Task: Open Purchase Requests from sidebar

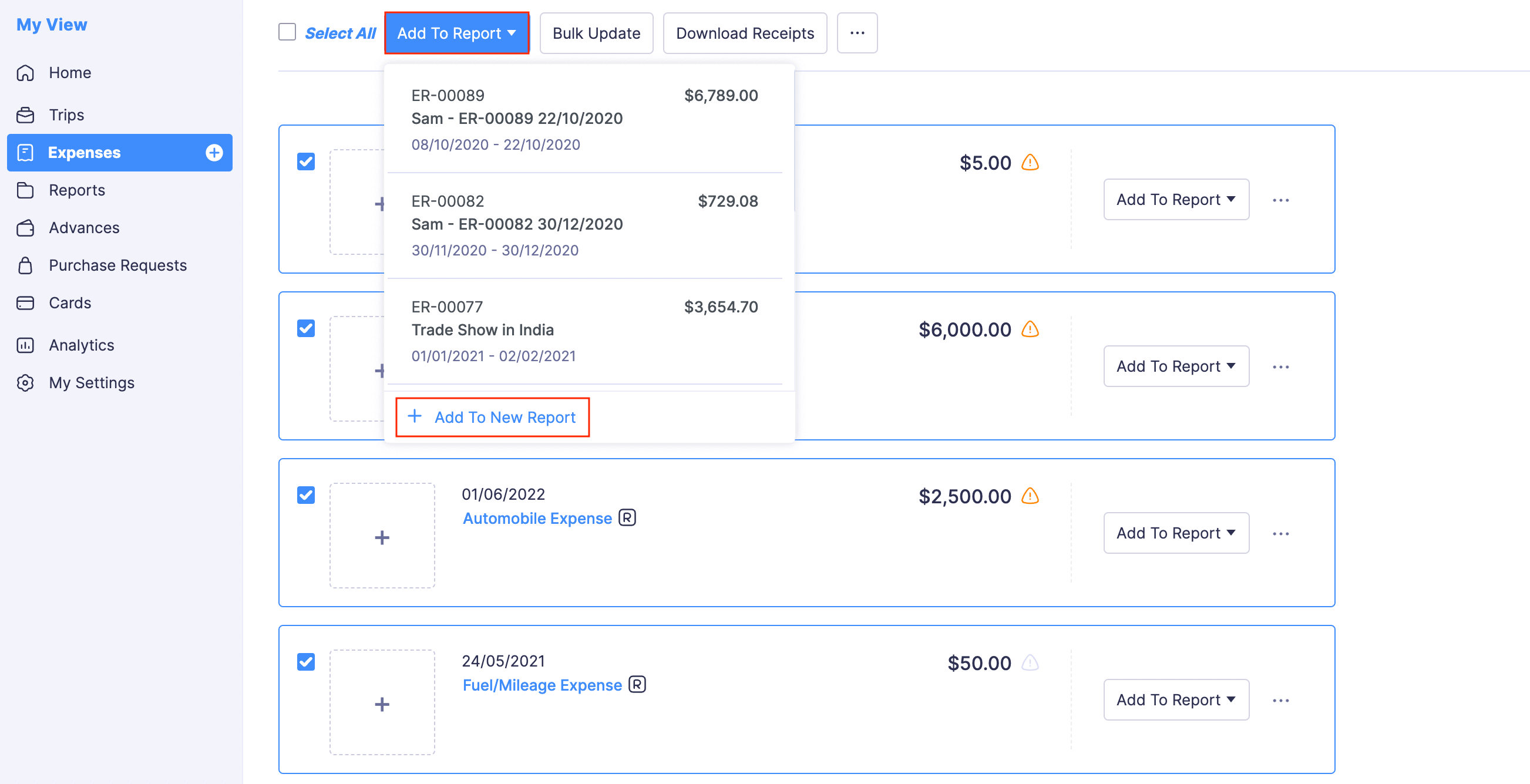Action: pos(117,265)
